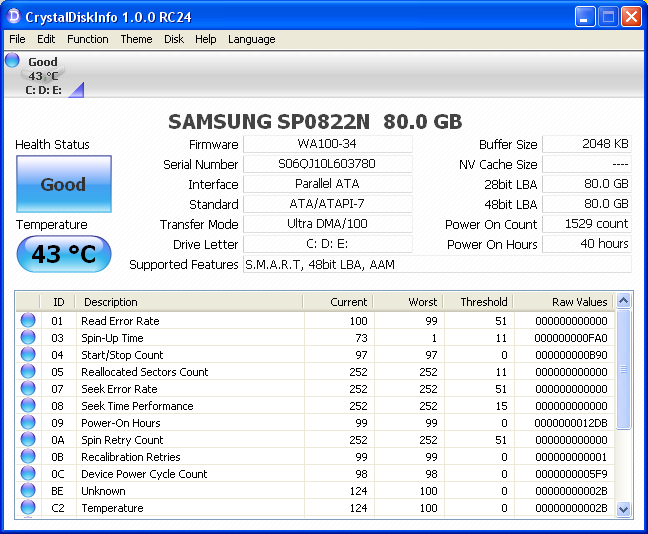Click status orb for Recalibration Retries row
648x534 pixels.
coord(28,456)
